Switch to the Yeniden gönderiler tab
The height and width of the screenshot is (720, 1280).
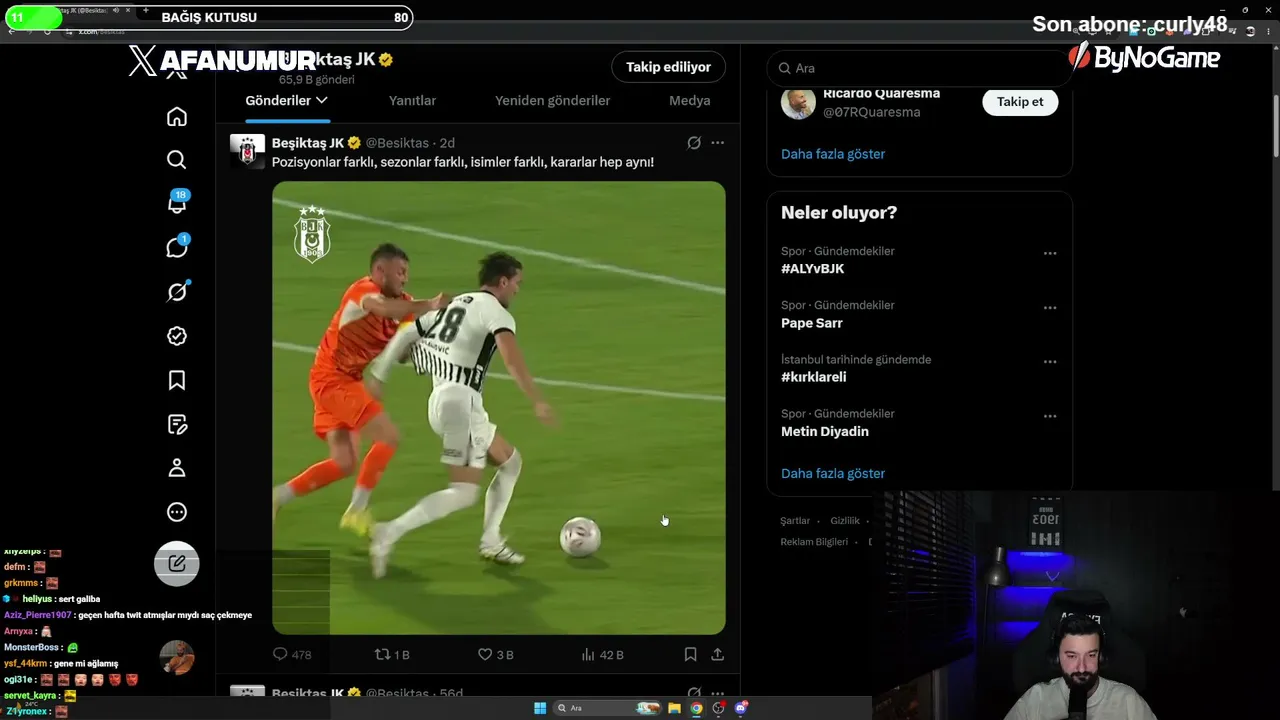[x=552, y=100]
